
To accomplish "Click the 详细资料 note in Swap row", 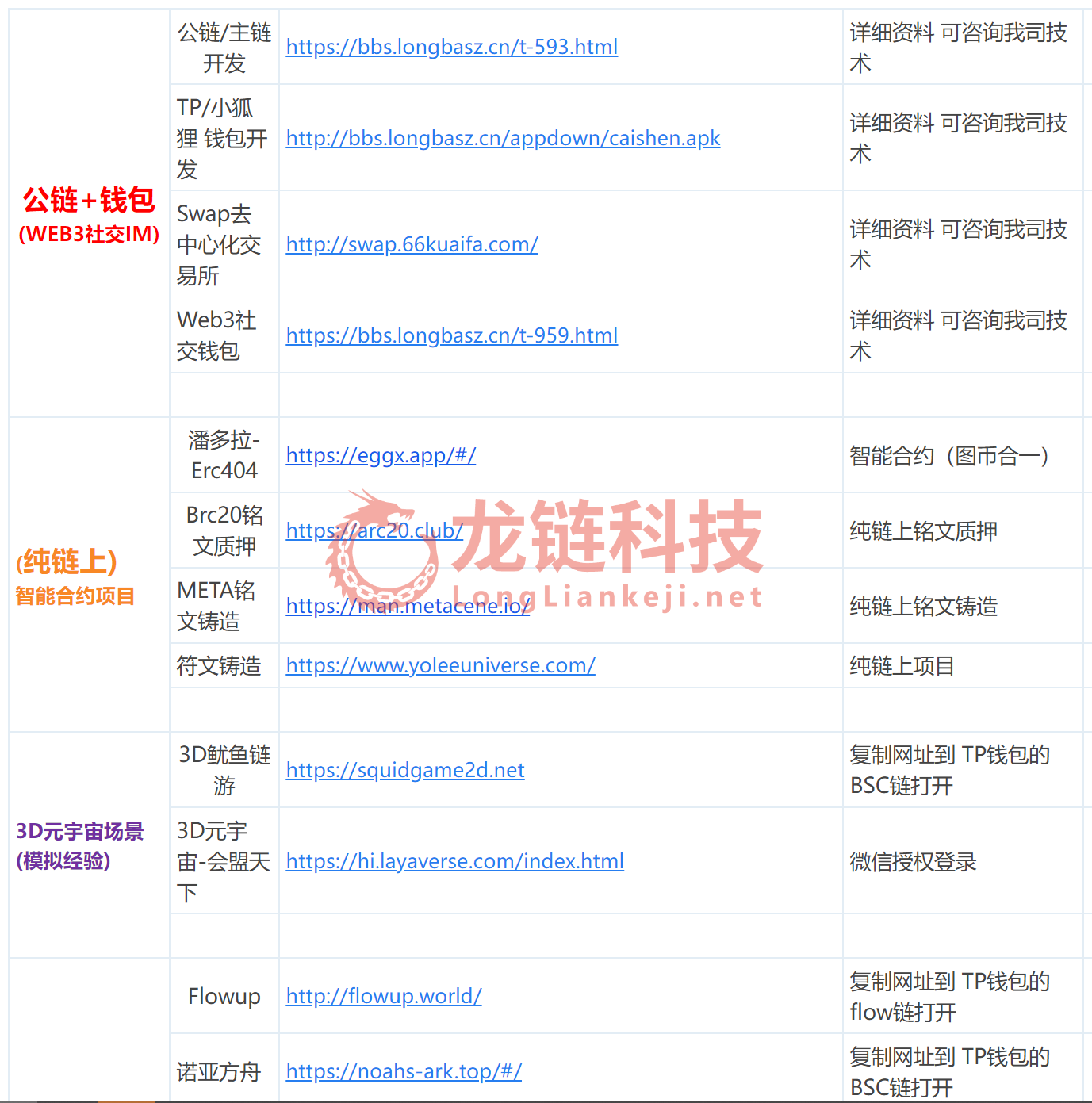I will point(959,244).
